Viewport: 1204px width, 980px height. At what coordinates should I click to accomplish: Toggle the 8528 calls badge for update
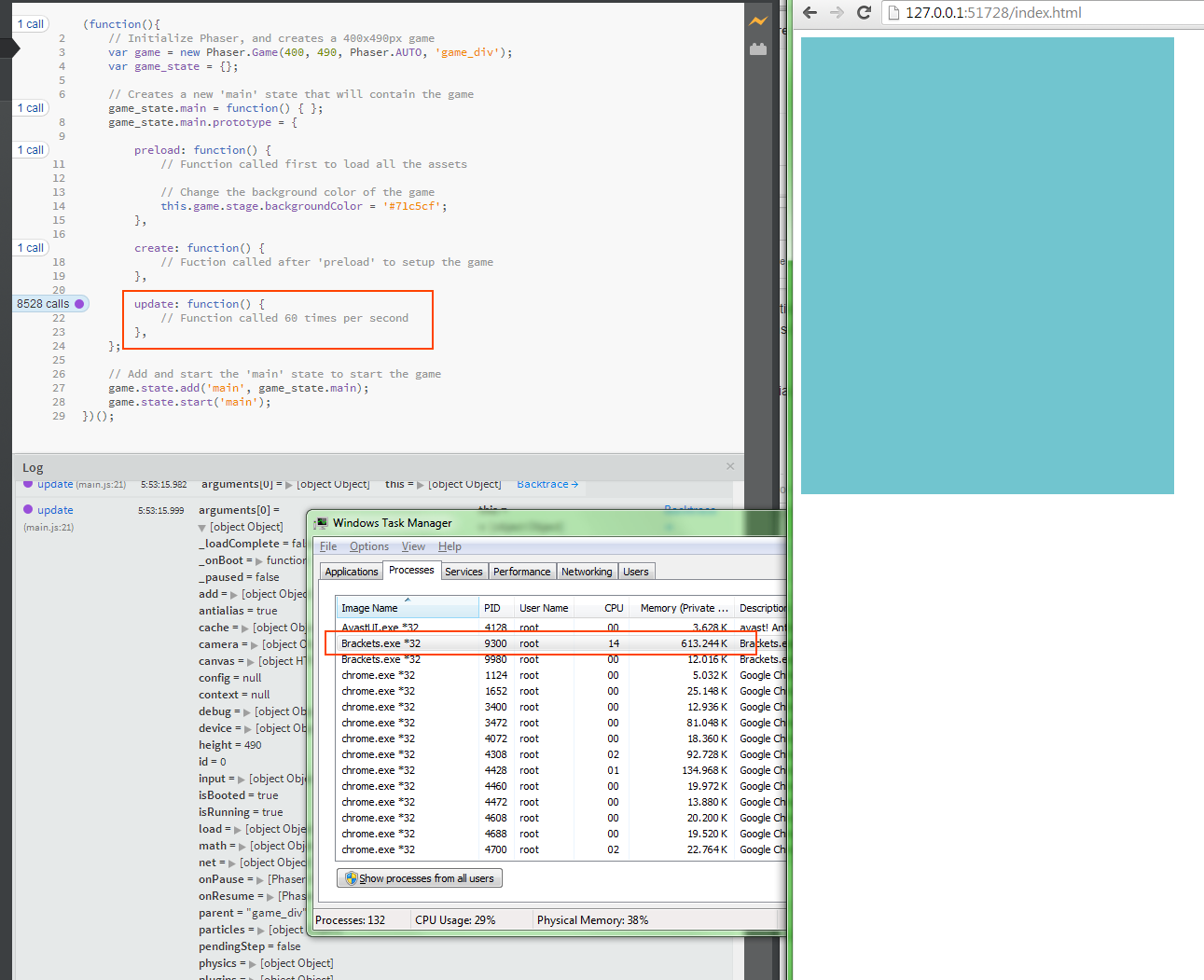tap(50, 304)
